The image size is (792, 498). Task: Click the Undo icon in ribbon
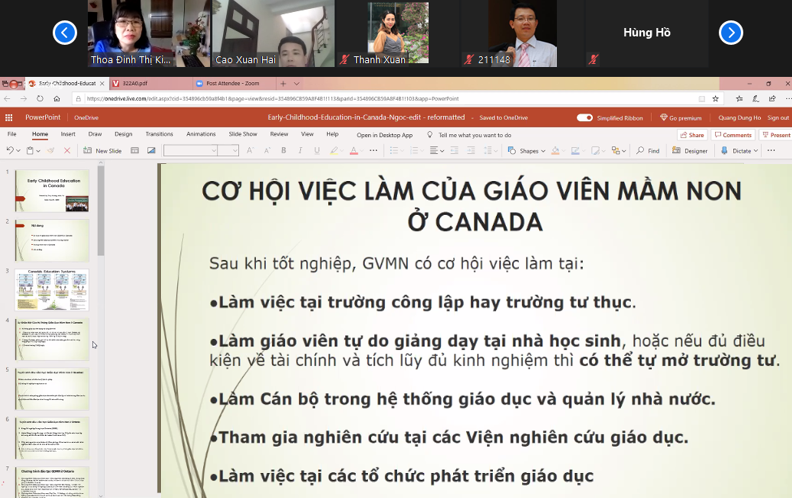click(10, 151)
